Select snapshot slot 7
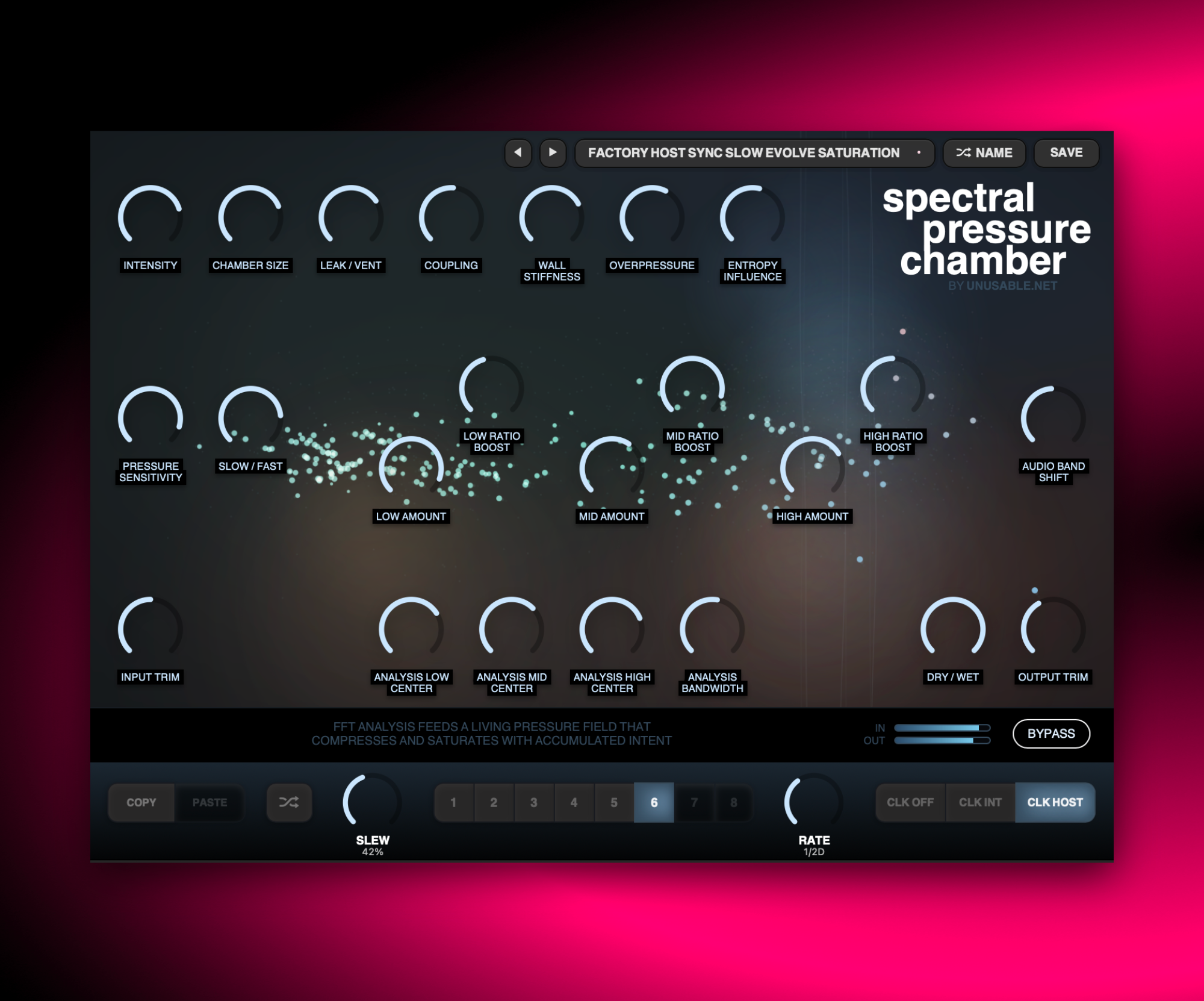The image size is (1204, 1001). [694, 802]
